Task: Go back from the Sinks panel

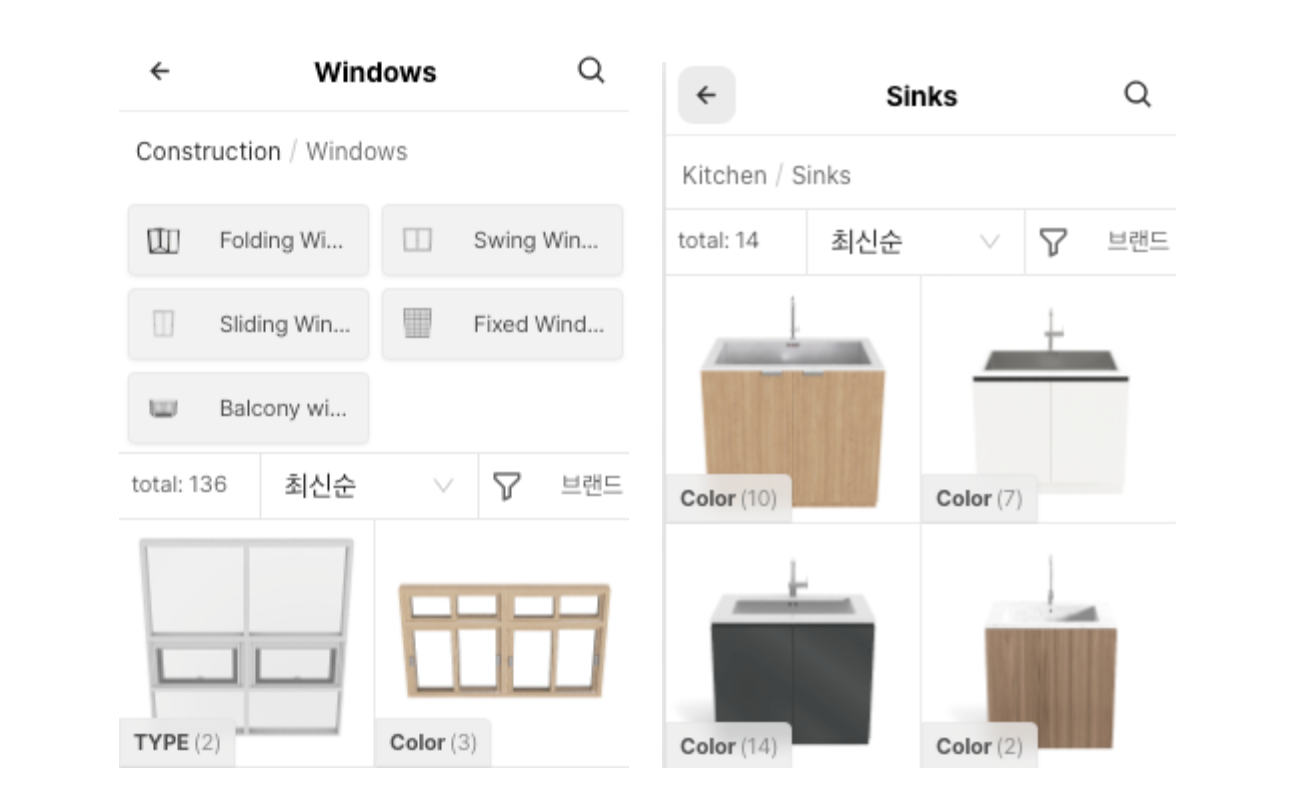Action: tap(707, 95)
